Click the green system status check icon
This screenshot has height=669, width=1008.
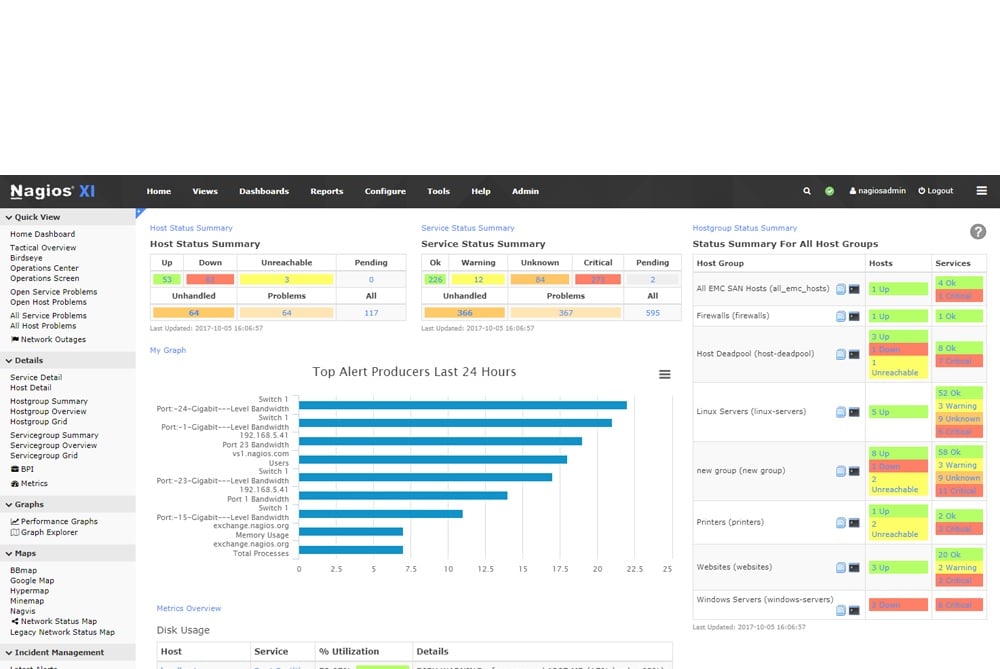(x=829, y=191)
